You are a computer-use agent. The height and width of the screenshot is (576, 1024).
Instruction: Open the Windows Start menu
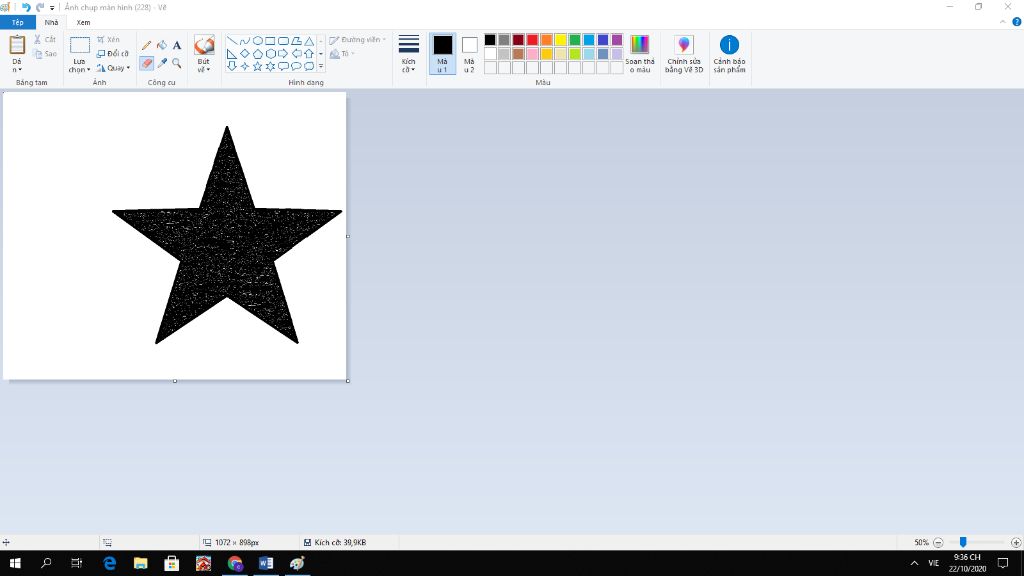(15, 563)
